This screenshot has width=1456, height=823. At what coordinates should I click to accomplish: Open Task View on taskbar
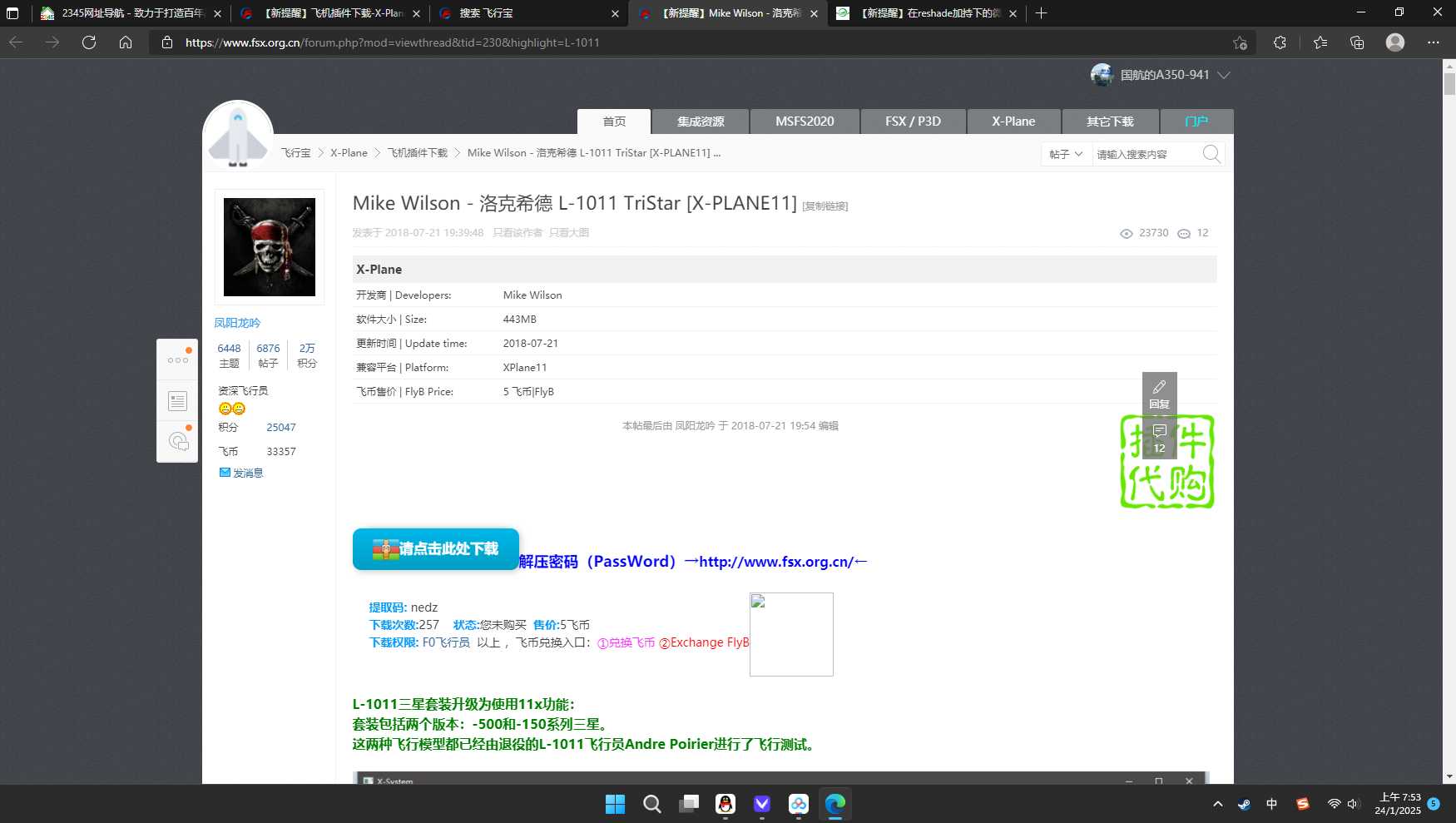[689, 804]
